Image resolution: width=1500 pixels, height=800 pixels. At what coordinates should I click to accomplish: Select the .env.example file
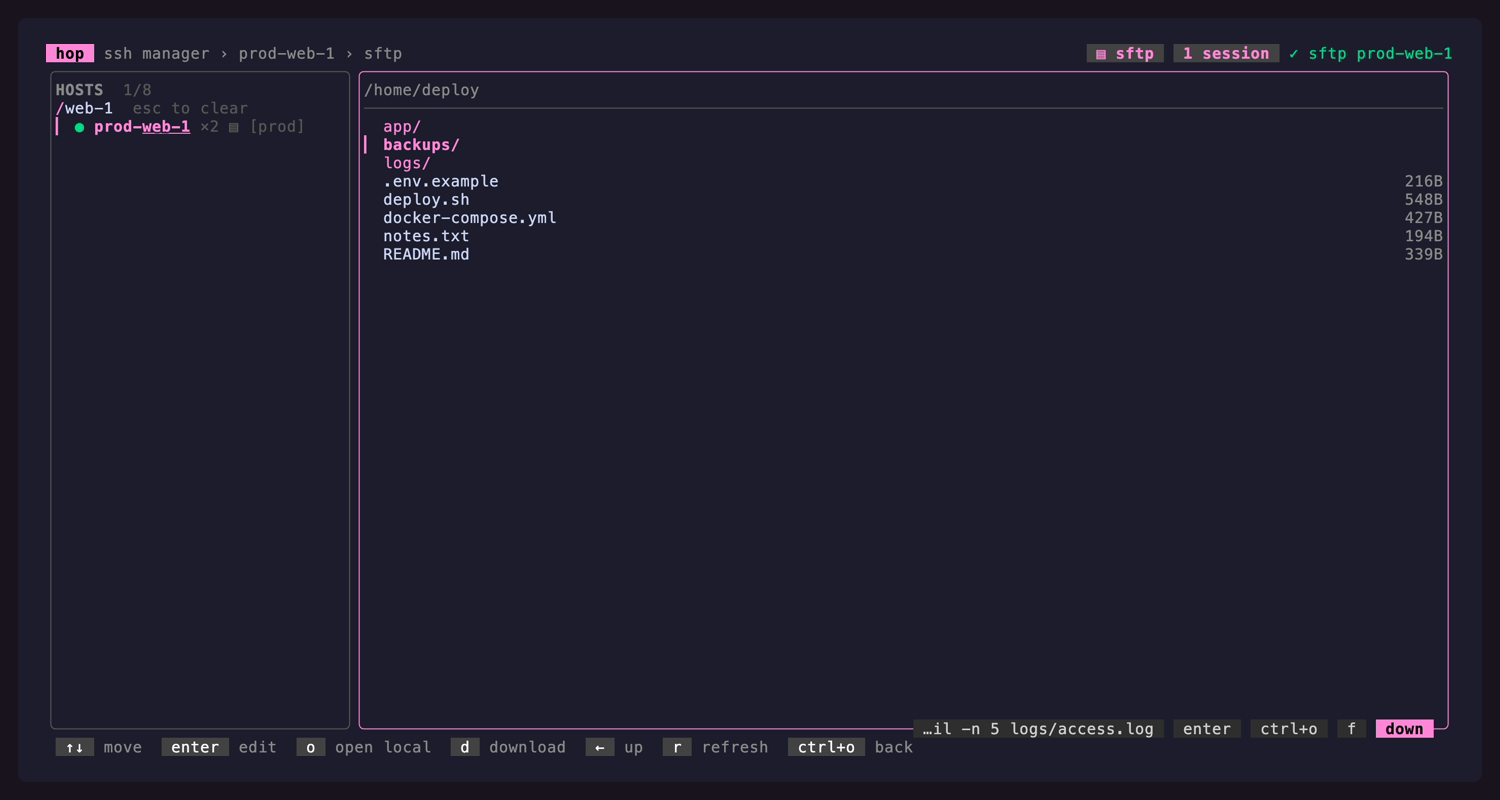pyautogui.click(x=440, y=181)
